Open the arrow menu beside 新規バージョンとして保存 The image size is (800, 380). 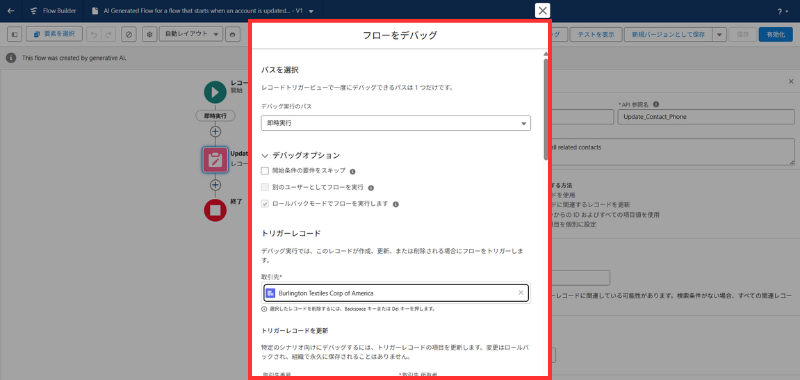point(719,34)
